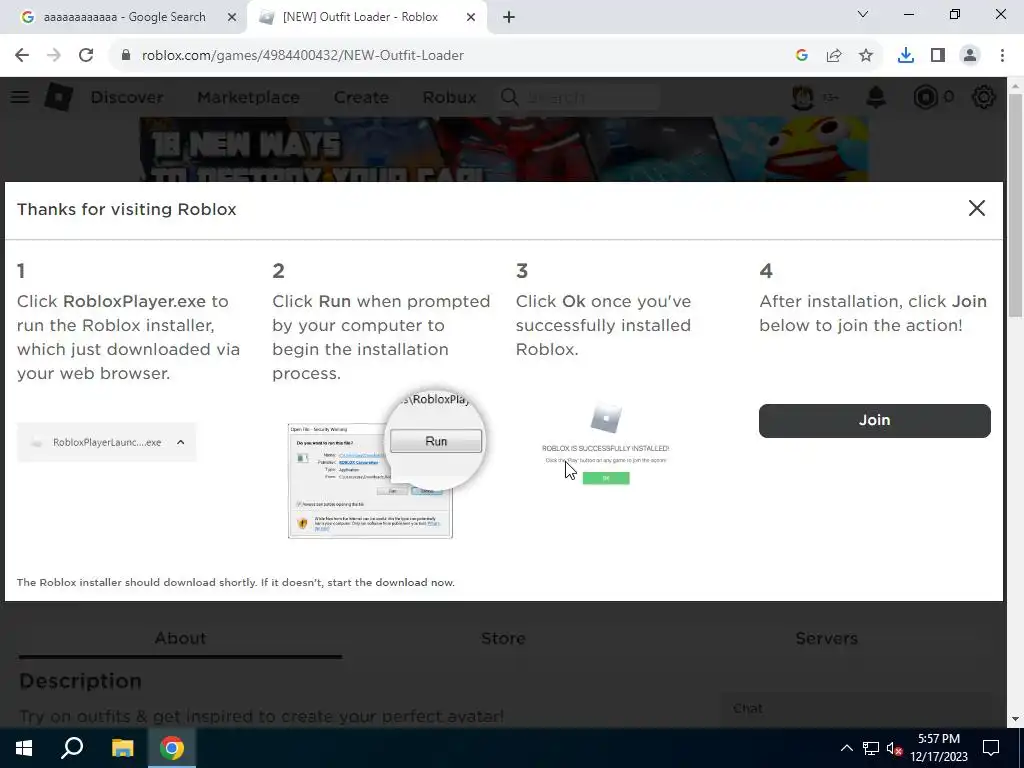This screenshot has width=1024, height=768.
Task: Click the 'Thanks for visiting Roblox' heading
Action: pyautogui.click(x=127, y=210)
